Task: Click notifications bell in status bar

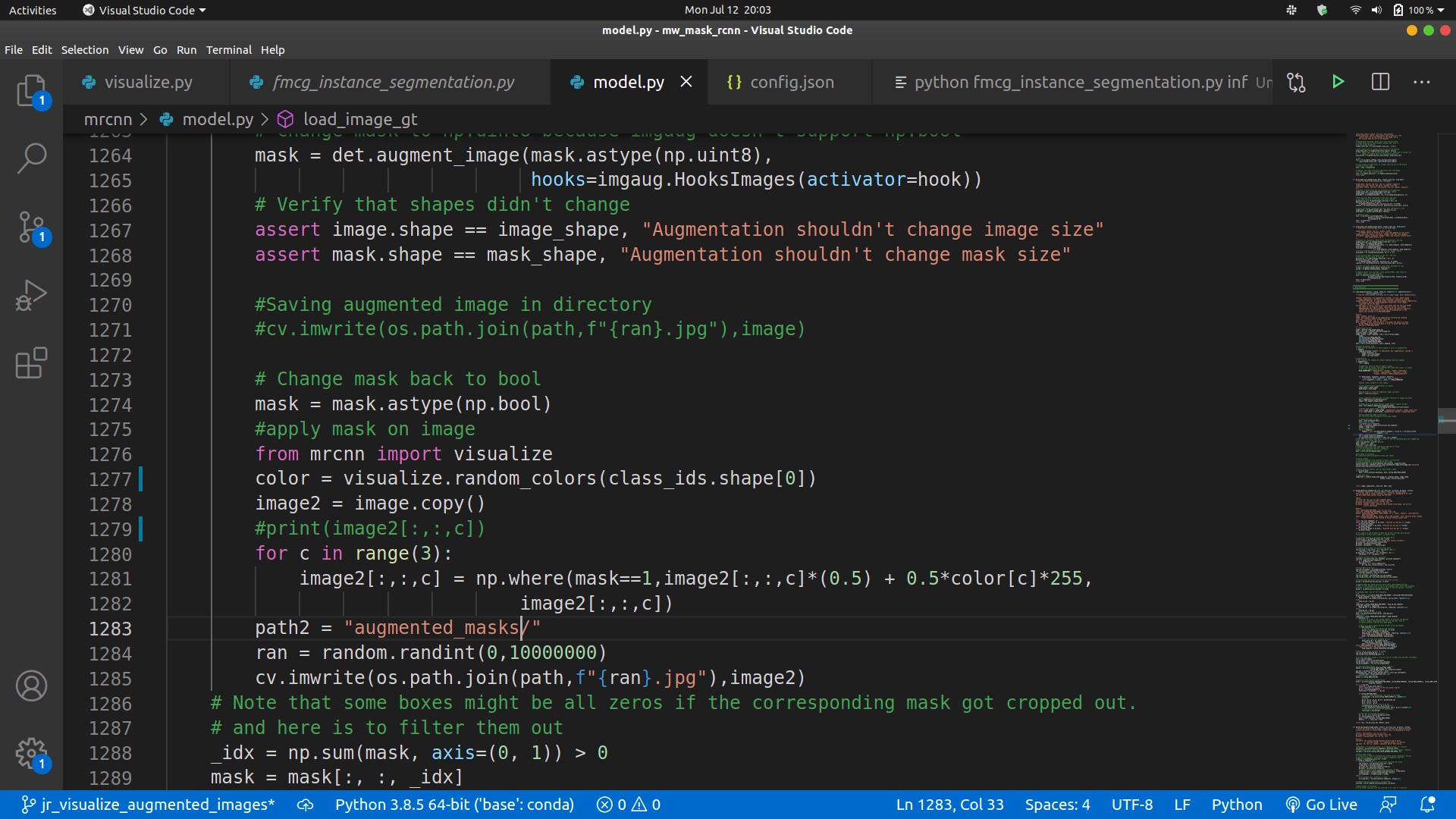Action: click(1427, 805)
